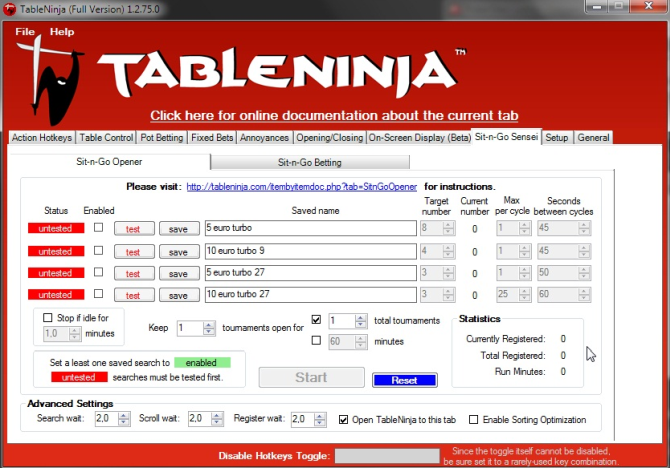Screen dimensions: 670x468
Task: Enable the 10 euro turbo 27 search
Action: point(99,294)
